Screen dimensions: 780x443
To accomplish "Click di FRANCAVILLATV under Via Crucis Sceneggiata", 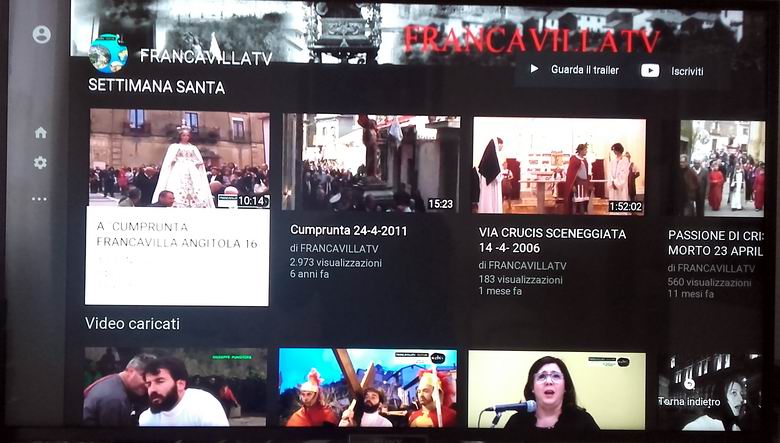I will point(522,266).
